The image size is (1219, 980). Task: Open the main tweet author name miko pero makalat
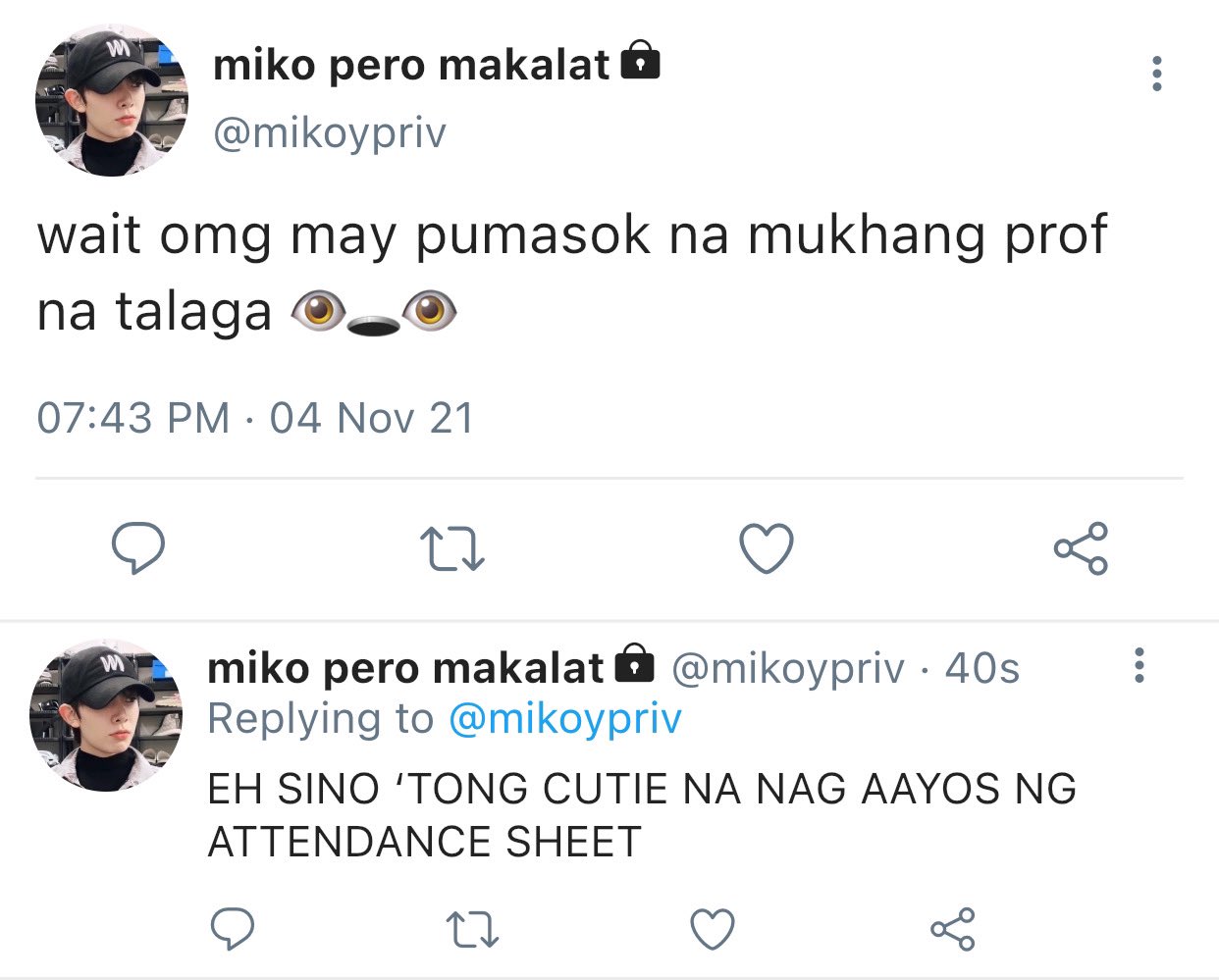point(411,66)
